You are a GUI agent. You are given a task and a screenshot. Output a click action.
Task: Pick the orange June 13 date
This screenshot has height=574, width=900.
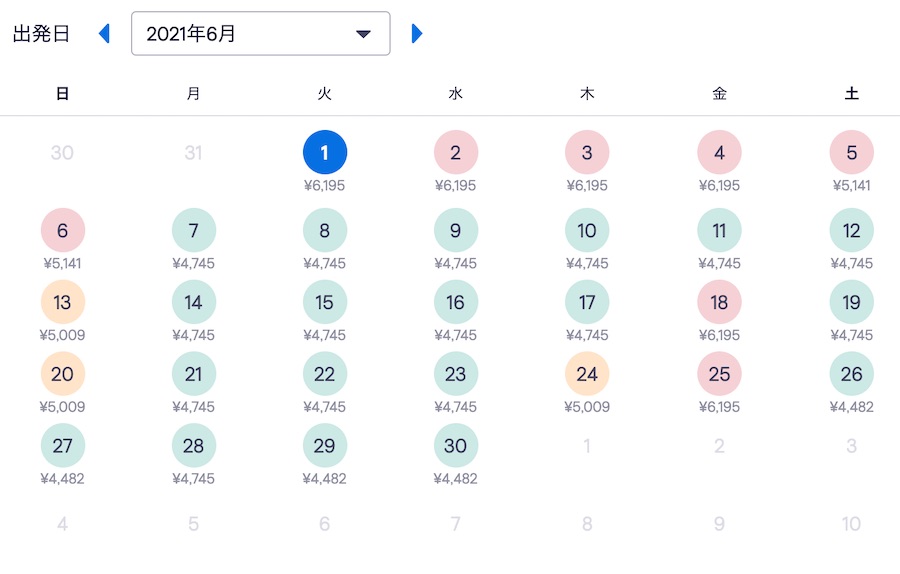(63, 302)
